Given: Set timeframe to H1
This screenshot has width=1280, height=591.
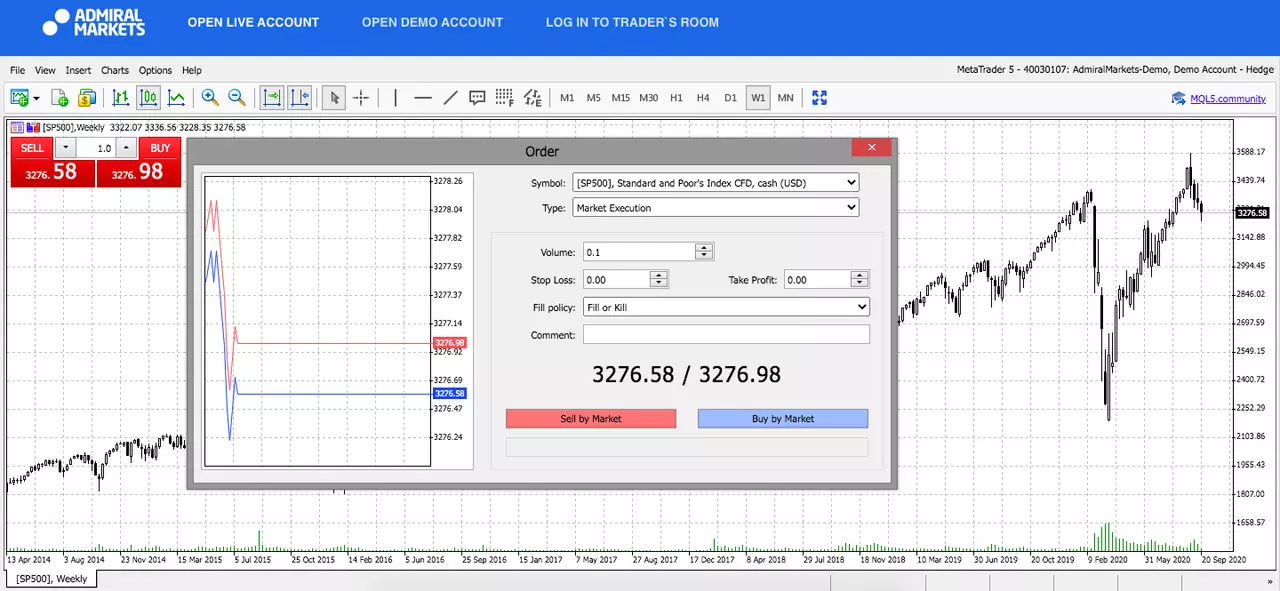Looking at the screenshot, I should (x=677, y=98).
